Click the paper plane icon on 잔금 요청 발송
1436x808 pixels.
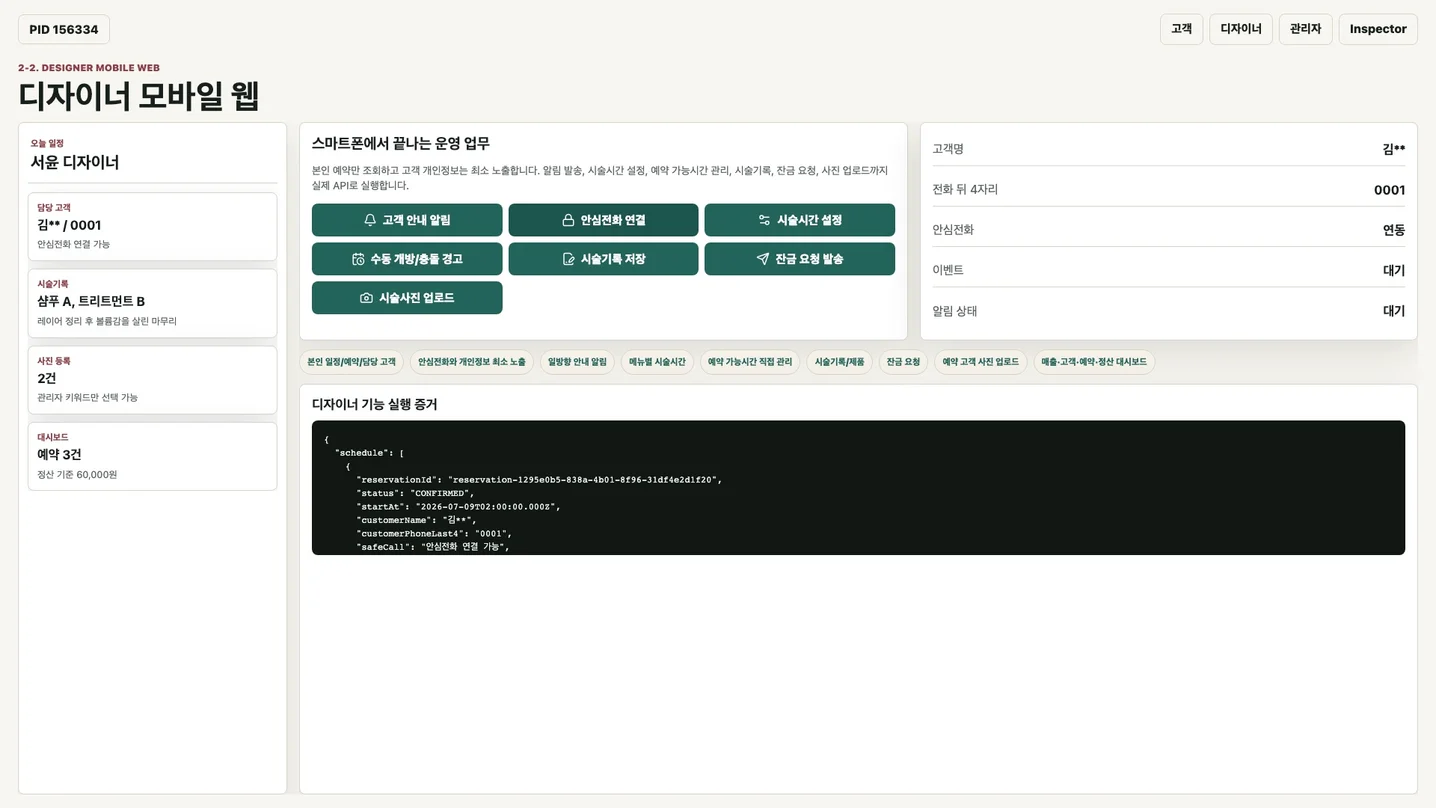[762, 259]
